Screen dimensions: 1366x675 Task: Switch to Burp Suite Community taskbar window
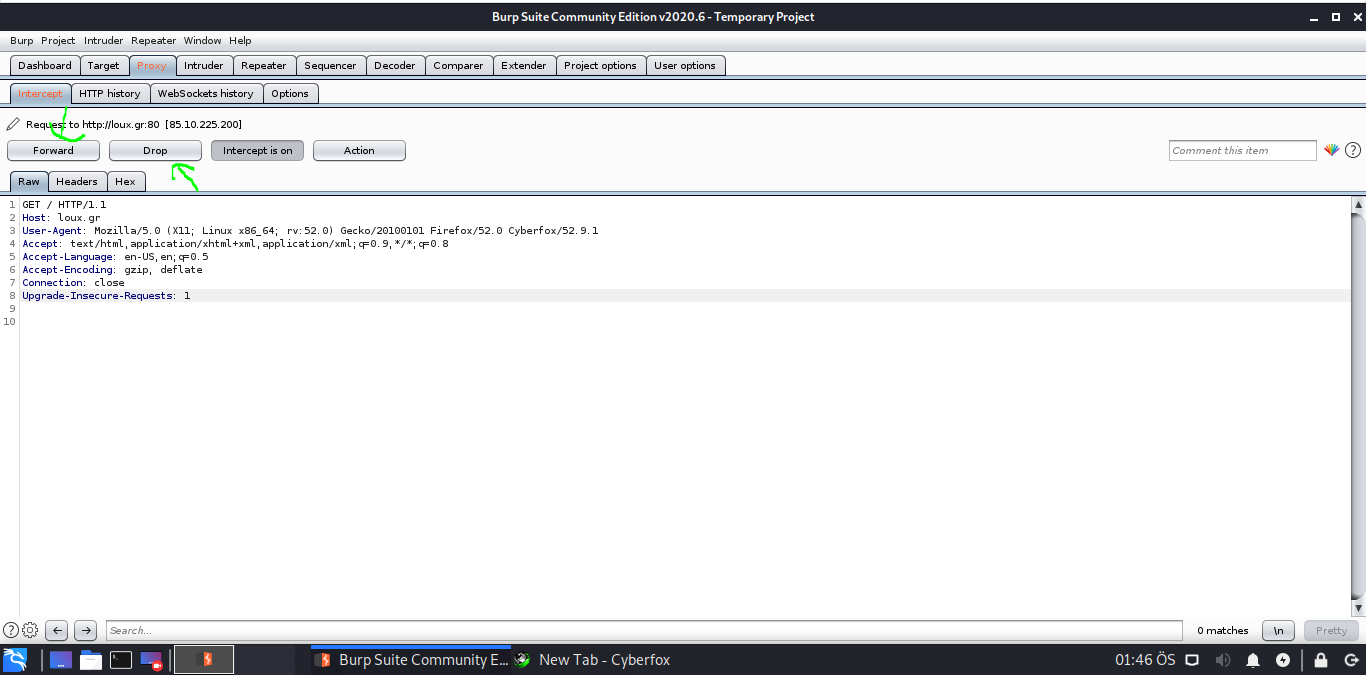pos(412,660)
